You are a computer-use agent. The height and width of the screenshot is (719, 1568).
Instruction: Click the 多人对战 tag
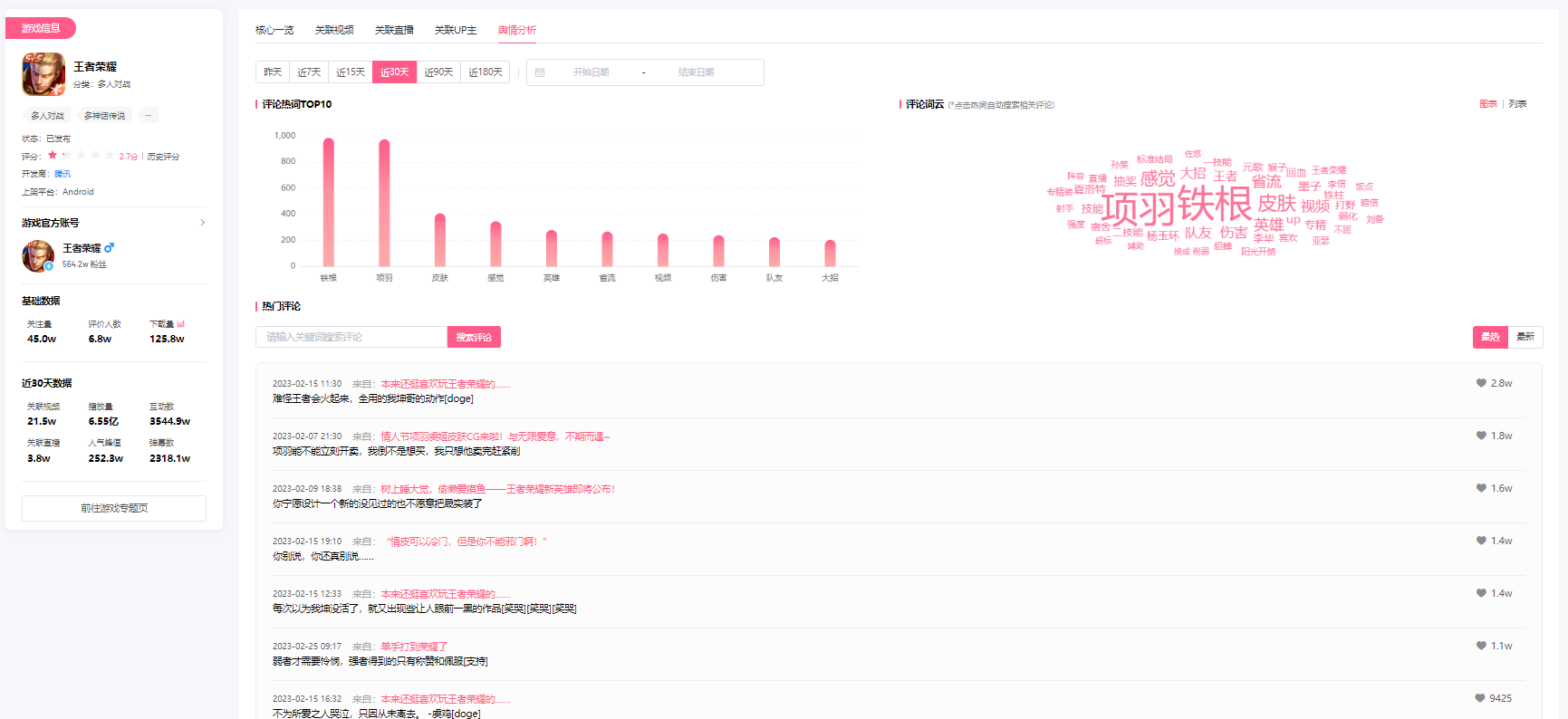coord(47,115)
